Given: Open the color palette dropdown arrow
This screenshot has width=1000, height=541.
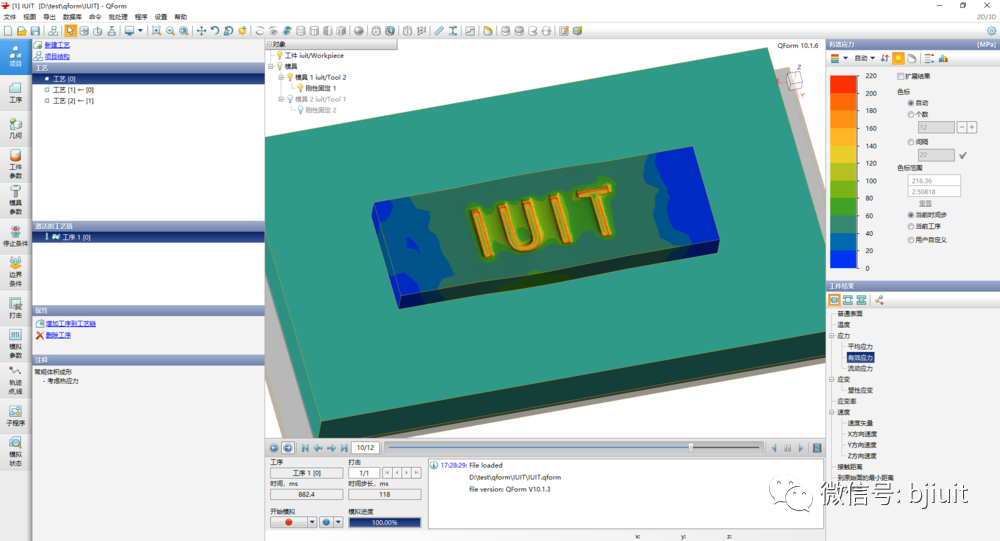Looking at the screenshot, I should (x=846, y=58).
